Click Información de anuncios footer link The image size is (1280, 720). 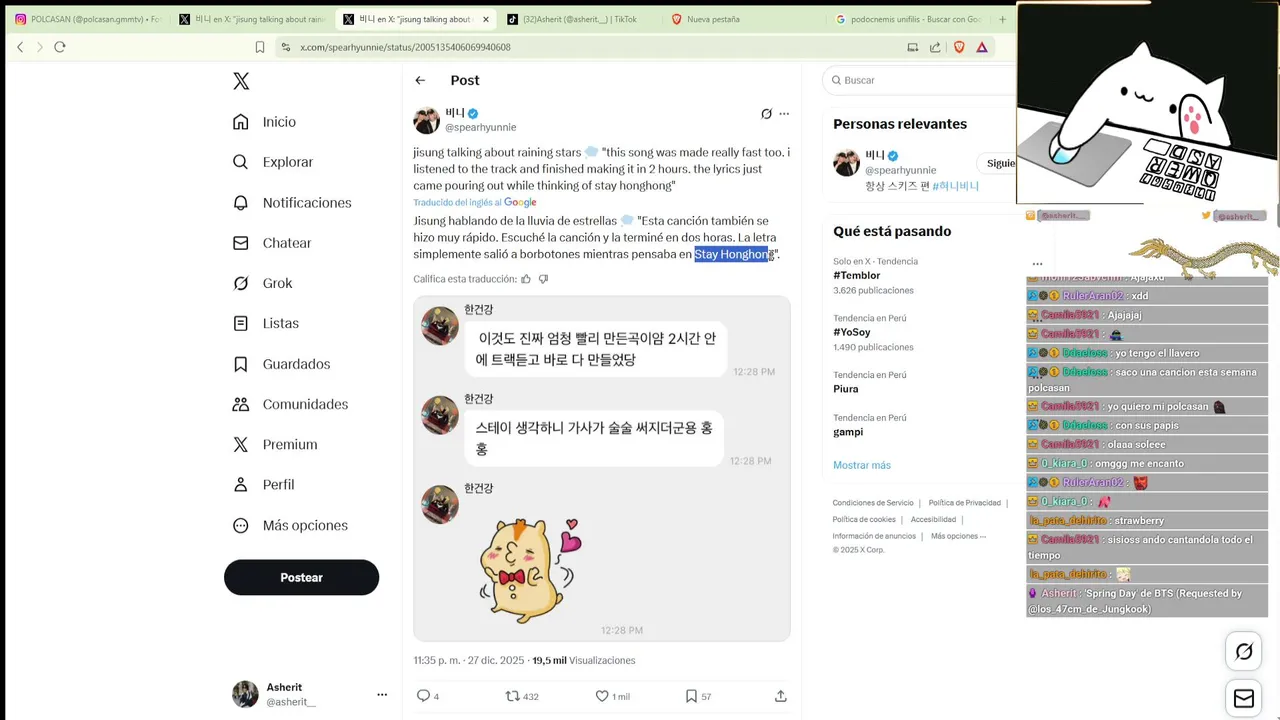pos(874,536)
